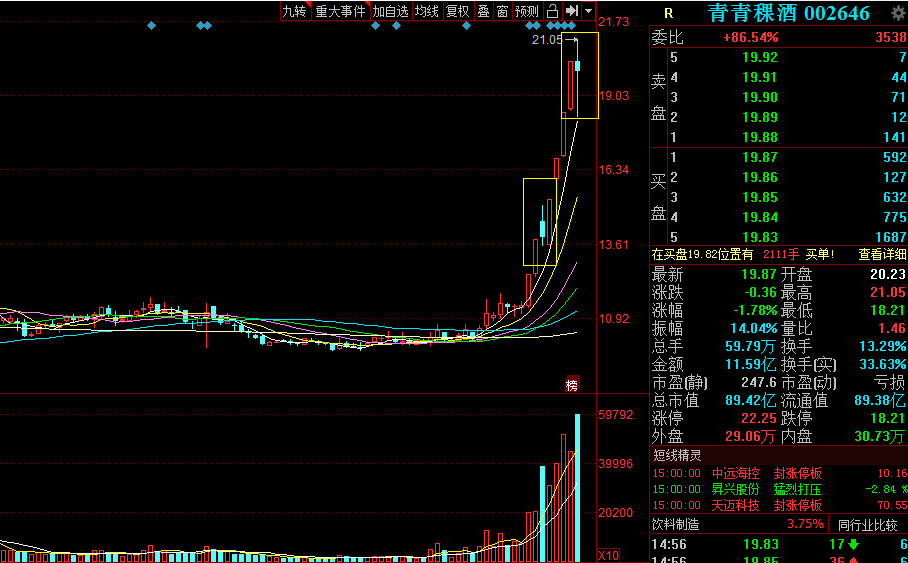Click buy level 1 price 19.87
The height and width of the screenshot is (563, 908).
[760, 157]
